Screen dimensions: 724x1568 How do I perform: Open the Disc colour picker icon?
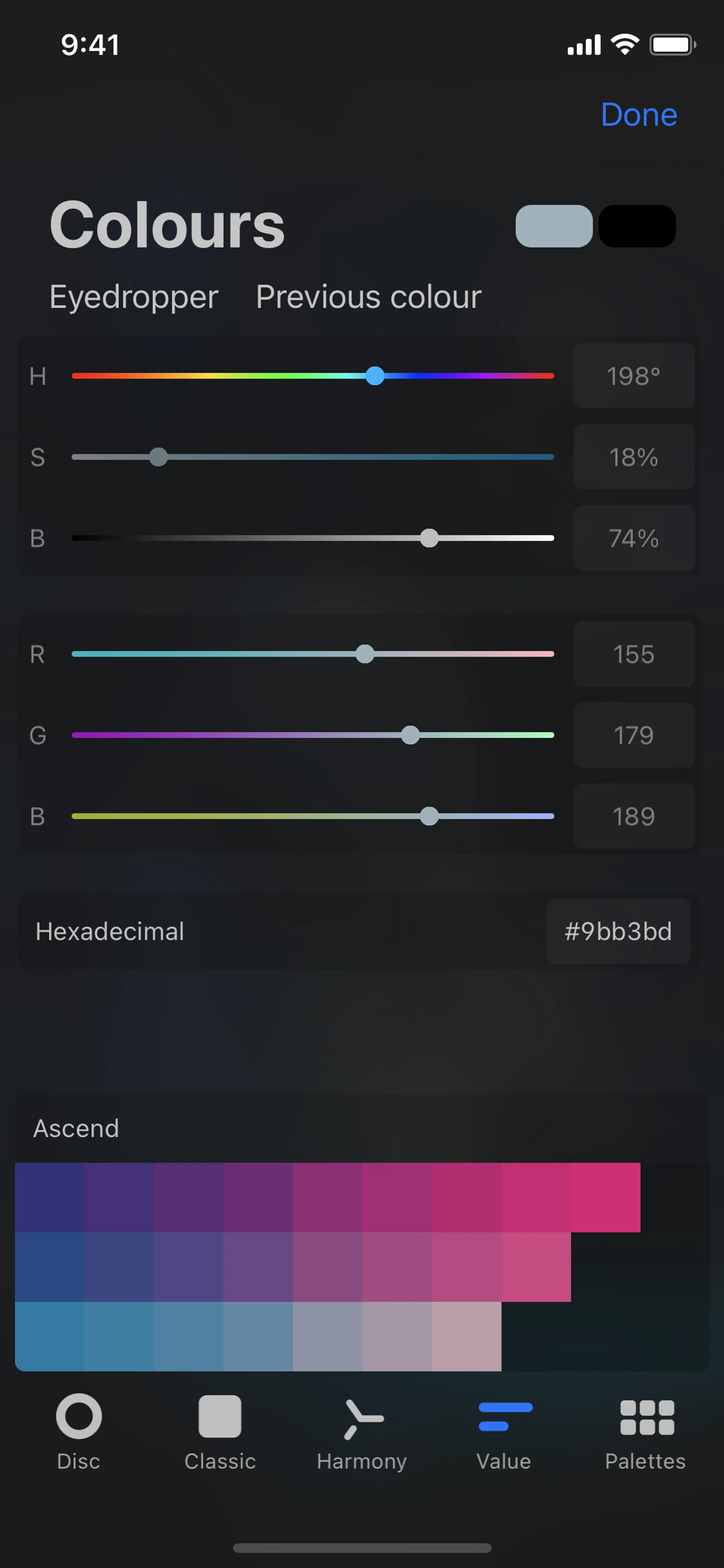[78, 1416]
